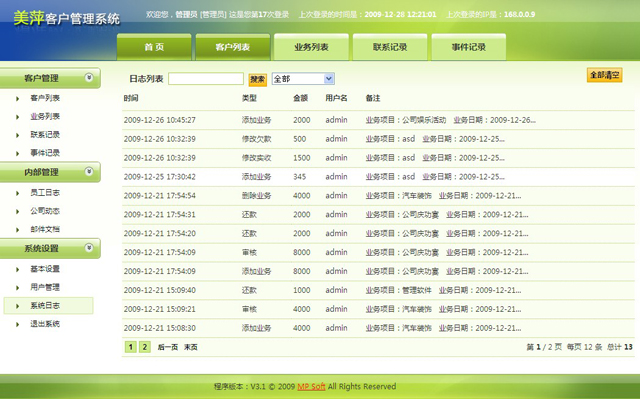
Task: Click the 日志列表 search input field
Action: click(206, 79)
